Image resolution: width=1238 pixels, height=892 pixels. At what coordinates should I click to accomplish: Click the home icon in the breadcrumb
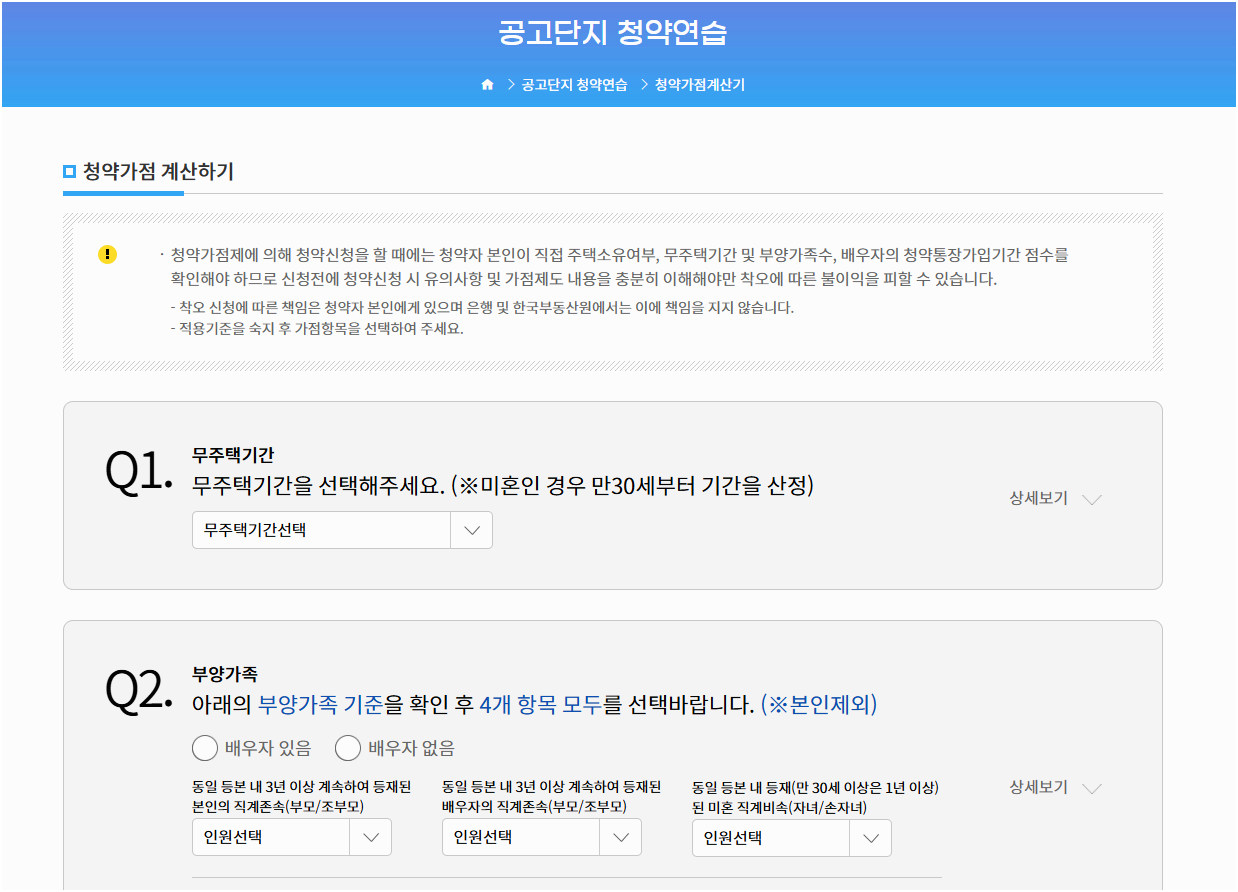point(487,85)
